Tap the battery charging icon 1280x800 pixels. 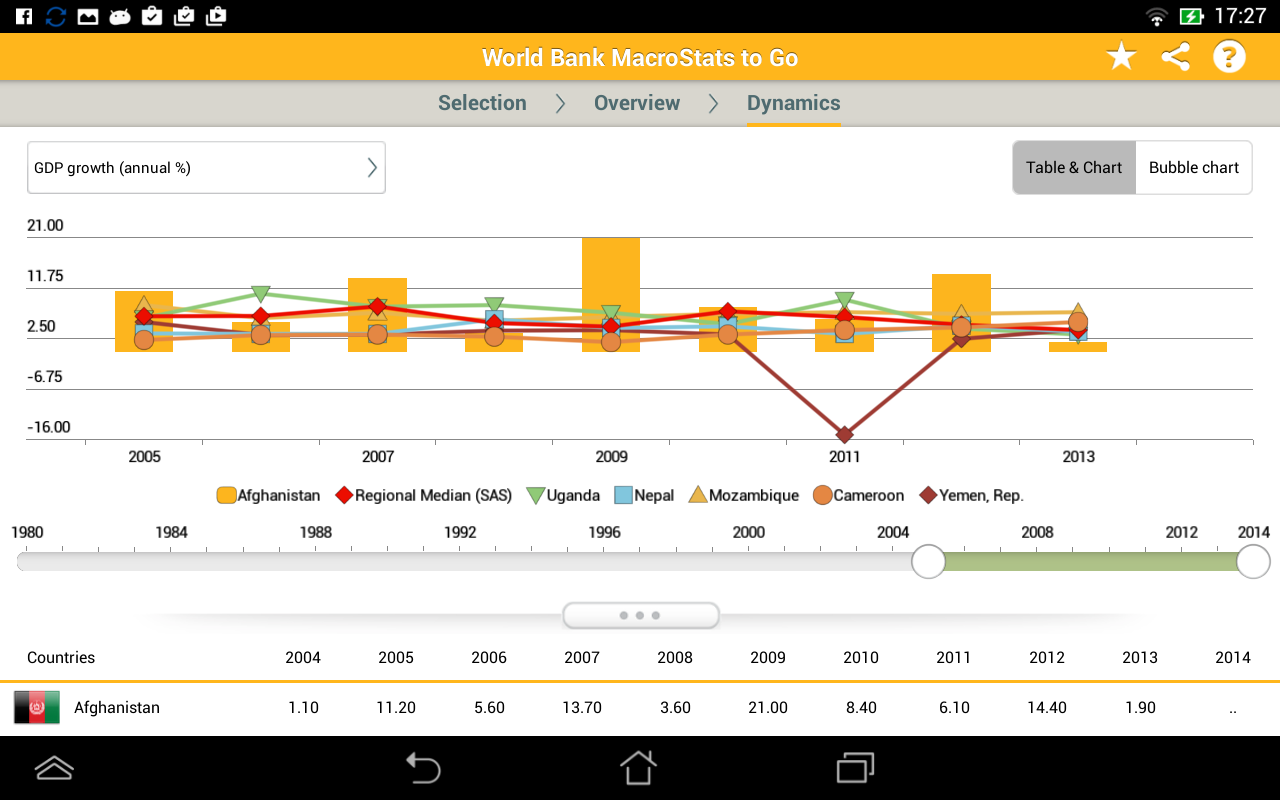click(x=1191, y=16)
